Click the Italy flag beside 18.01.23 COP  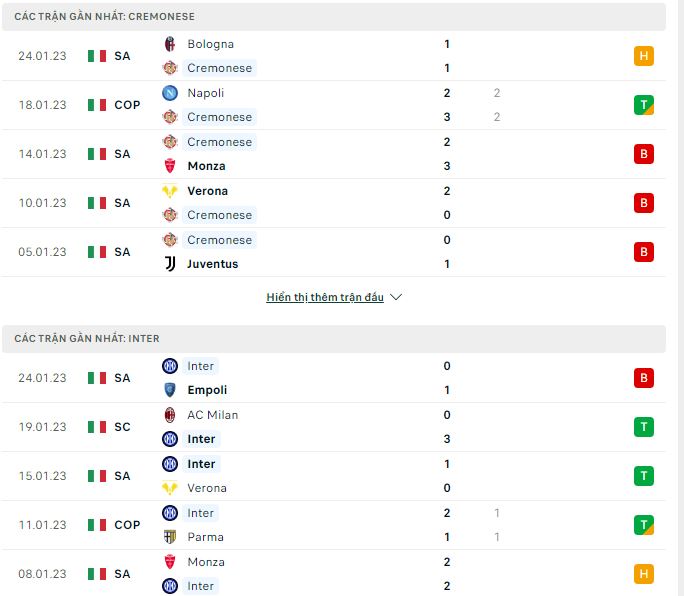coord(97,105)
